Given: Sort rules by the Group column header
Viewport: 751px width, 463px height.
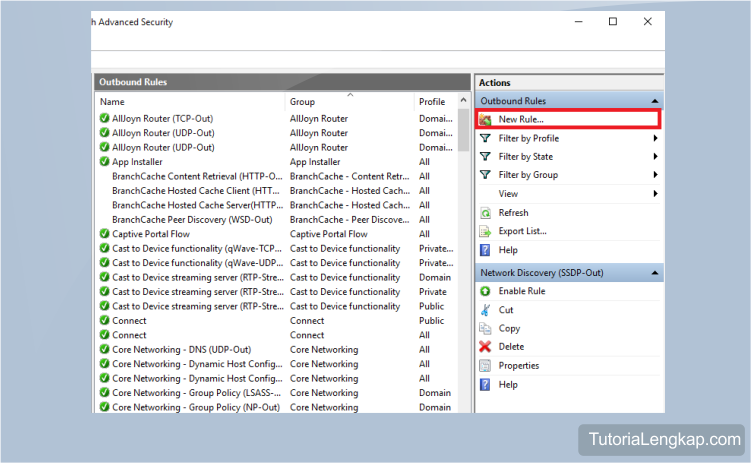Looking at the screenshot, I should coord(350,102).
